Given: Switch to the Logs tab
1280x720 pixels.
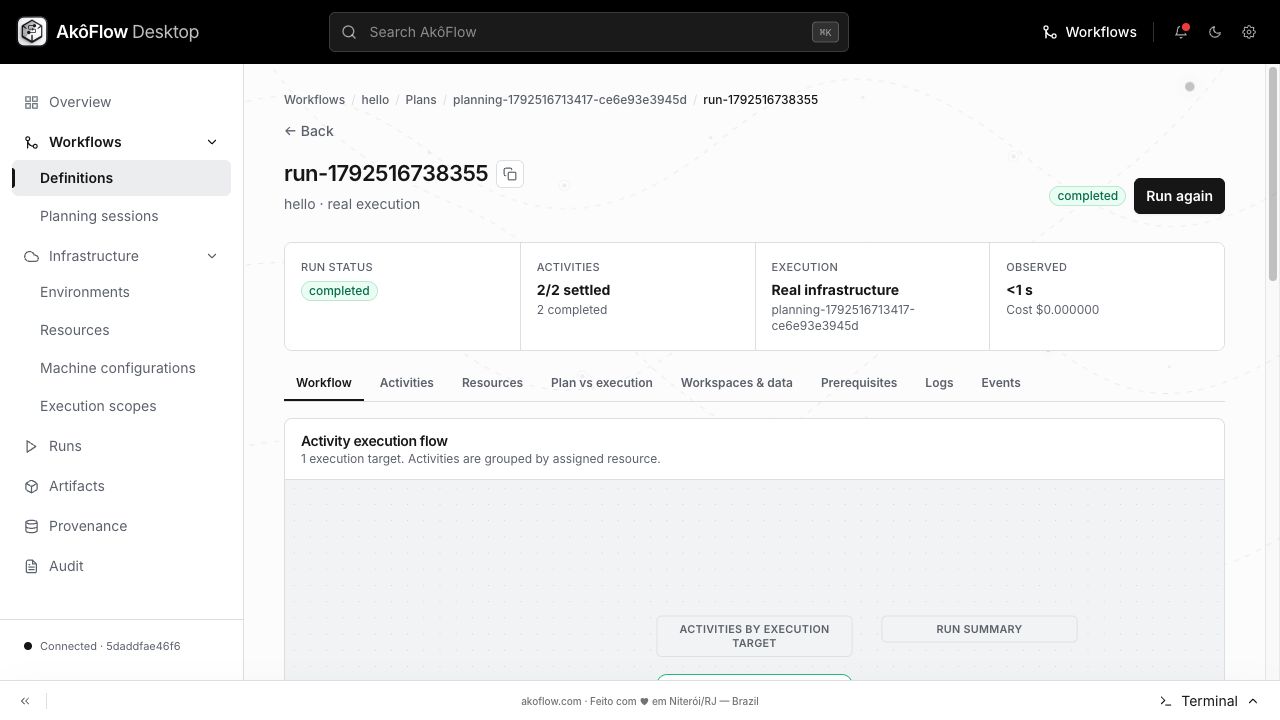Looking at the screenshot, I should pos(939,383).
